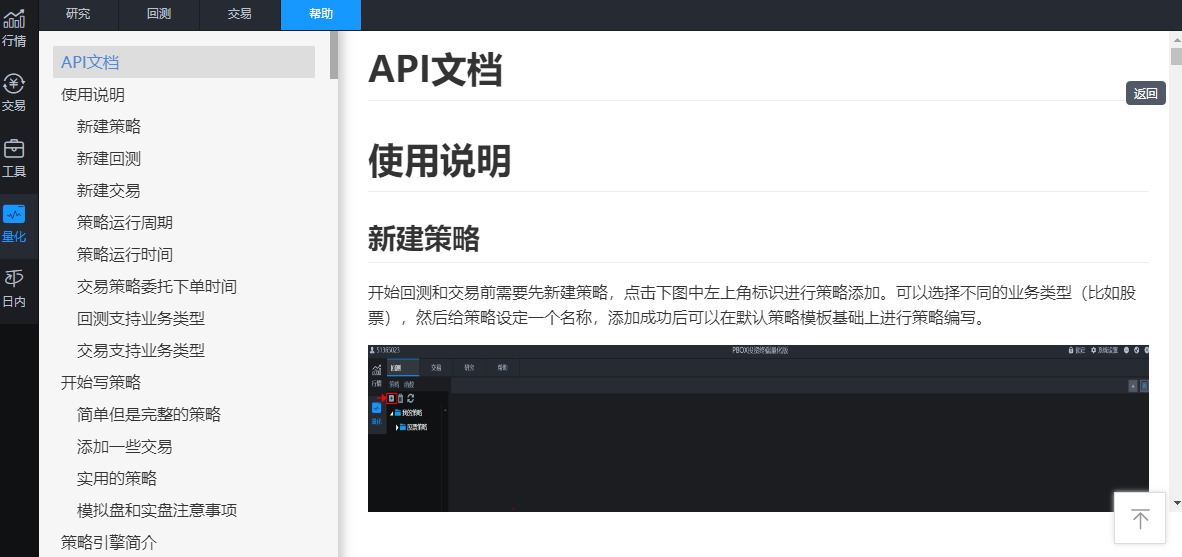
Task: Switch to the 研究 tab
Action: point(78,14)
